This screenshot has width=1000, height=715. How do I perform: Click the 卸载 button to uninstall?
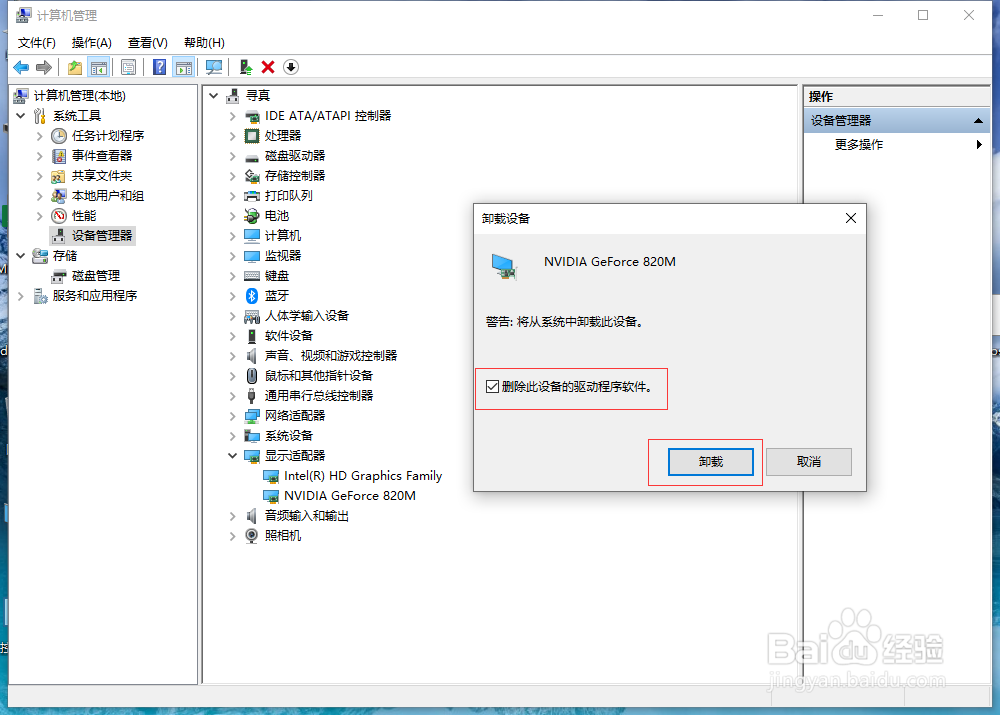click(710, 462)
